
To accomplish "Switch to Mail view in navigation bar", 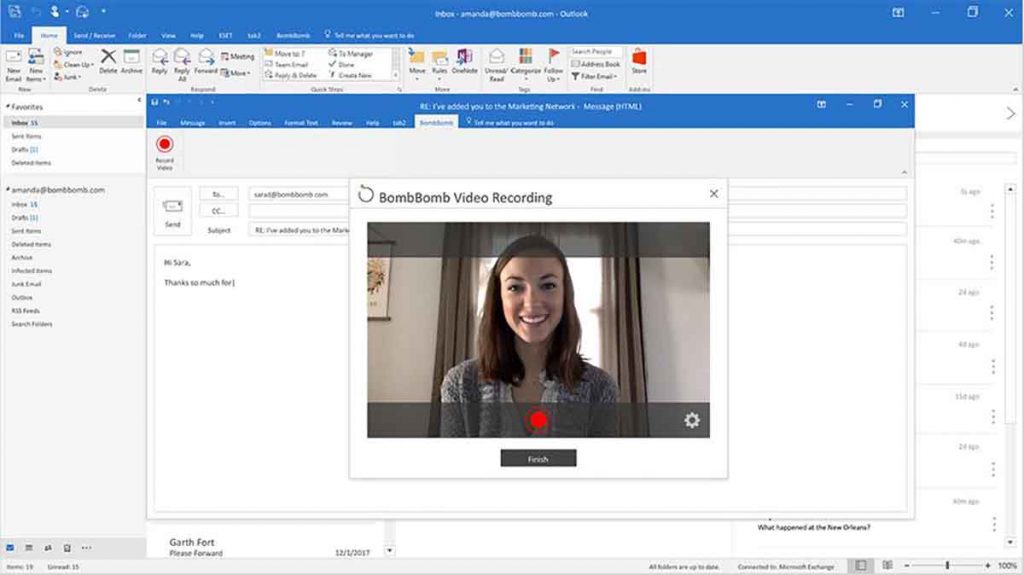I will pyautogui.click(x=10, y=548).
